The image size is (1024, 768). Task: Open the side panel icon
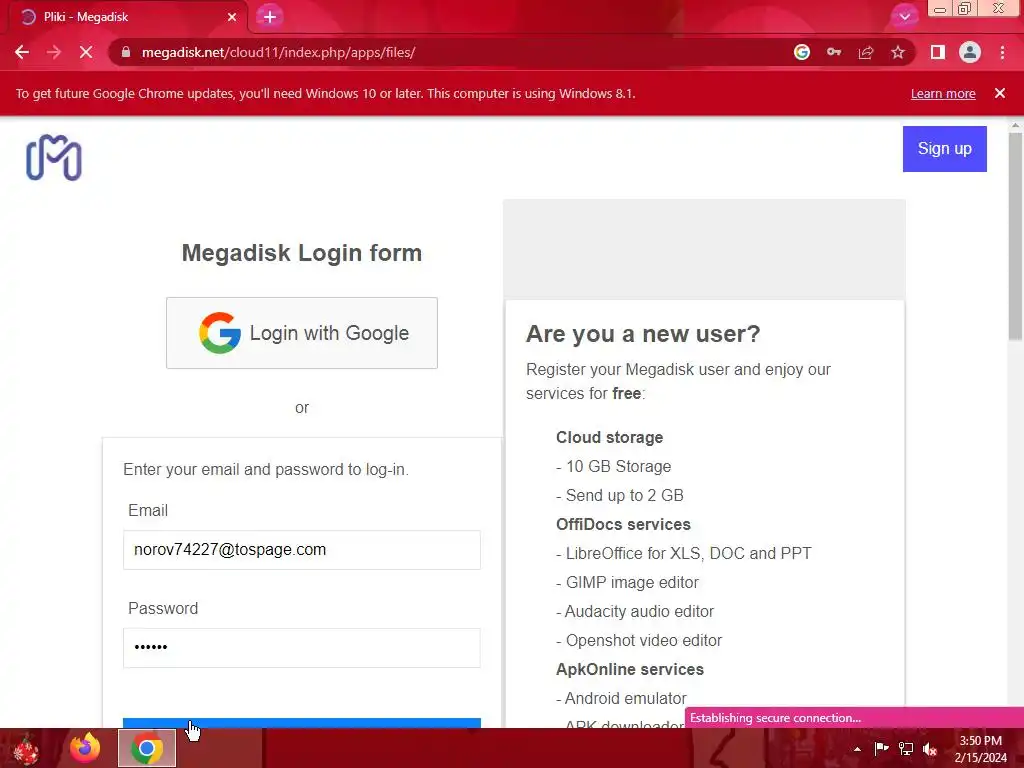938,52
